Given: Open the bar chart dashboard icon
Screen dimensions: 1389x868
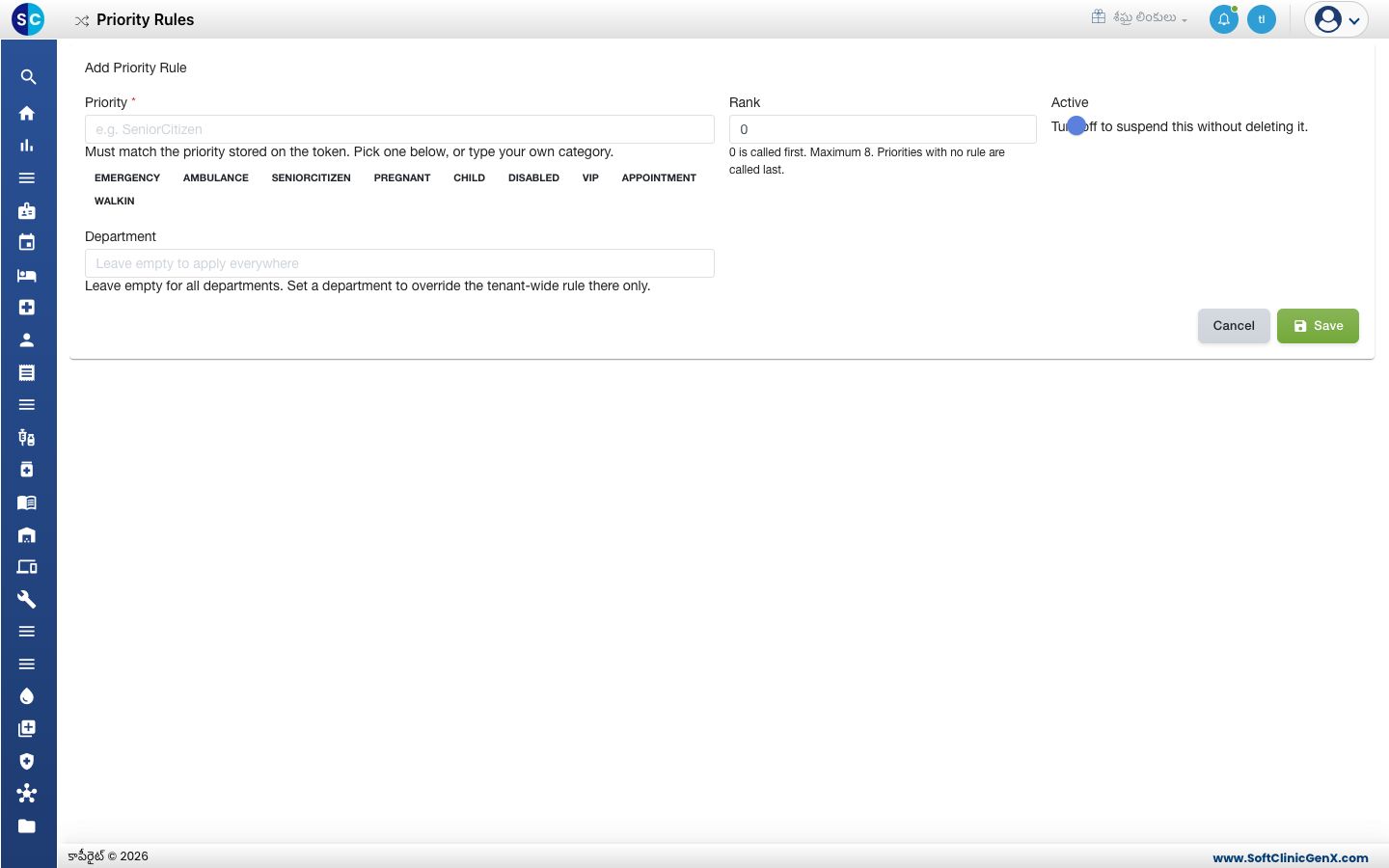Looking at the screenshot, I should point(27,146).
